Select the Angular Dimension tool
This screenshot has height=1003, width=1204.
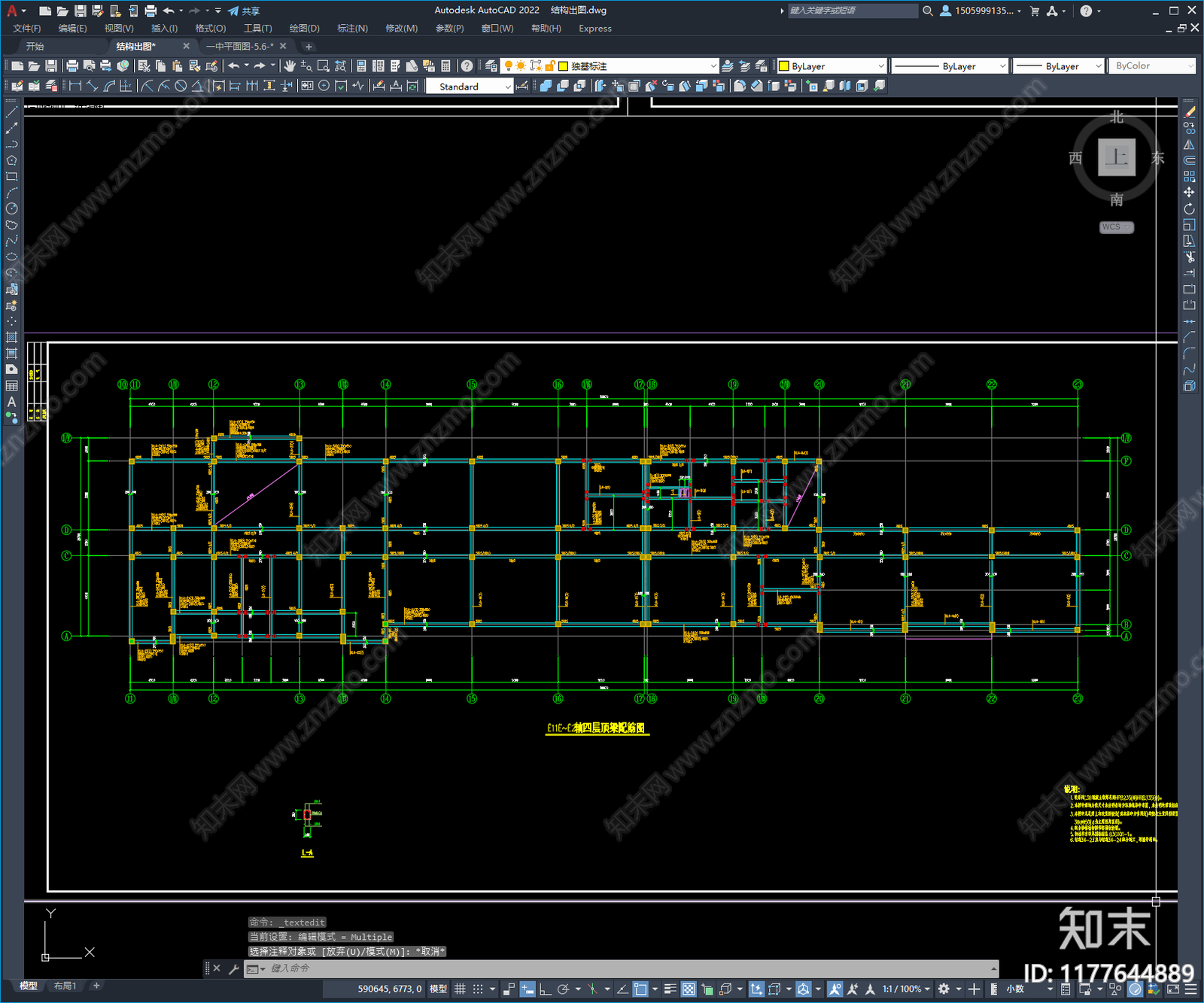point(197,86)
